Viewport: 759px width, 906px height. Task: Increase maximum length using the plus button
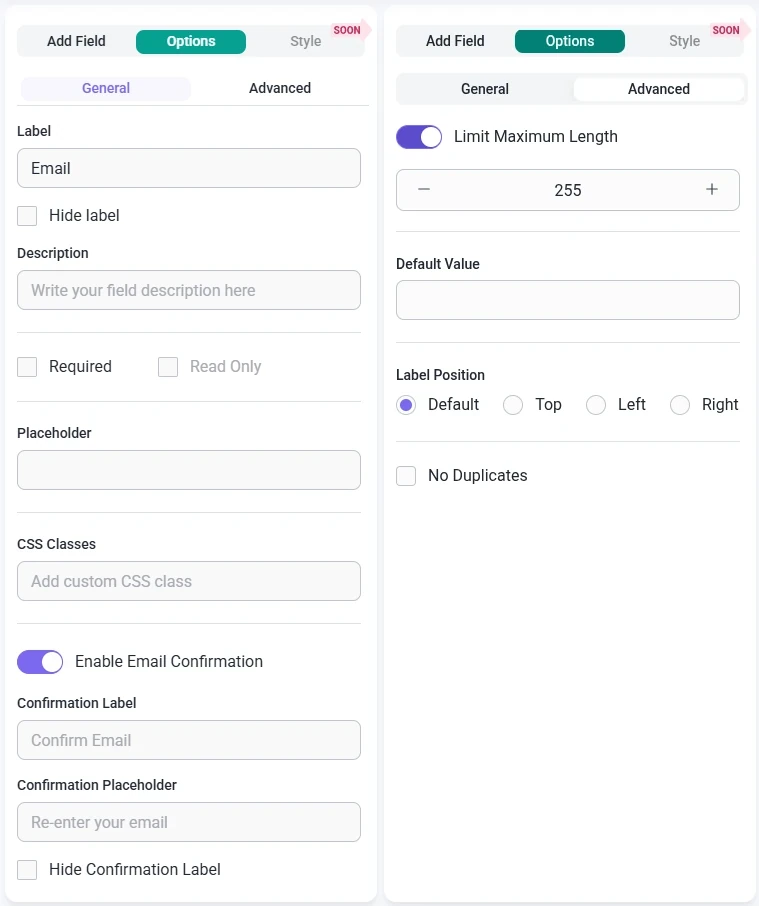click(712, 190)
